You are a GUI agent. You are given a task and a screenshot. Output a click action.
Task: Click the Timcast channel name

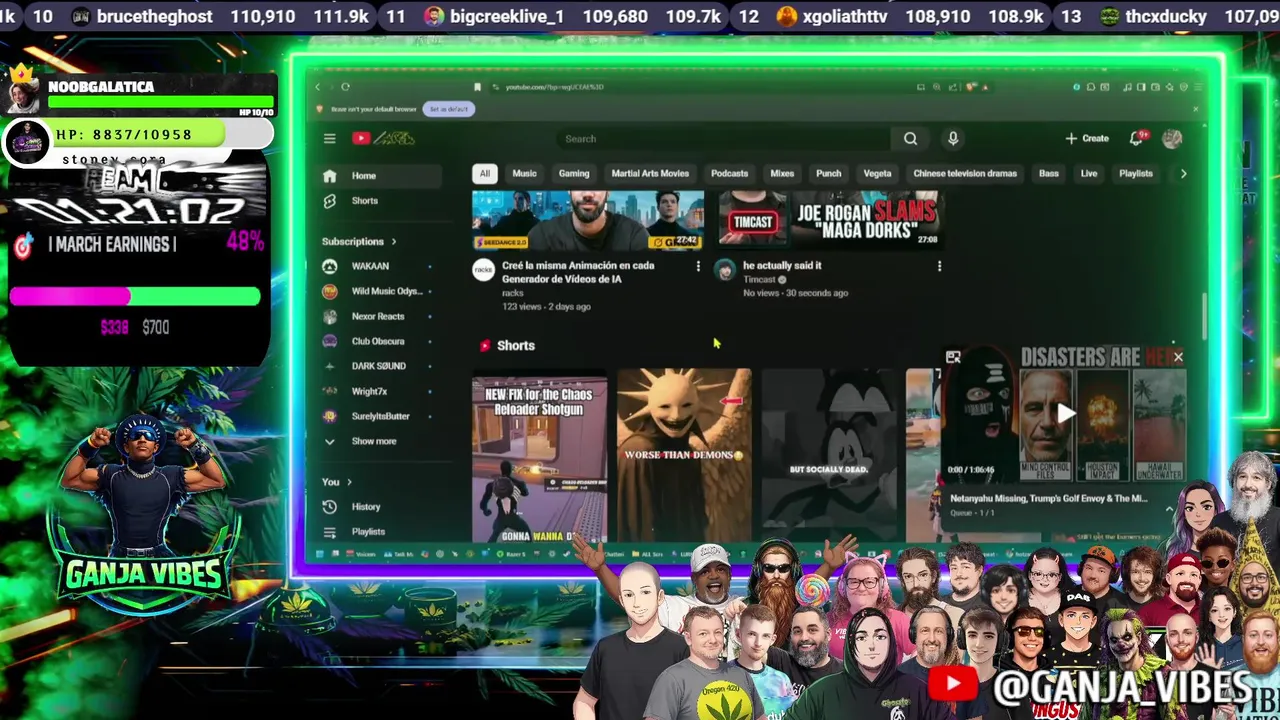pyautogui.click(x=760, y=280)
